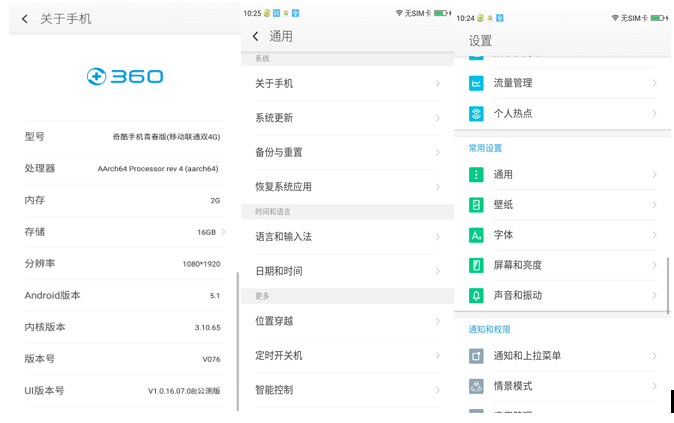Tap the back arrow on 通用 screen
Image resolution: width=674 pixels, height=423 pixels.
tap(256, 37)
